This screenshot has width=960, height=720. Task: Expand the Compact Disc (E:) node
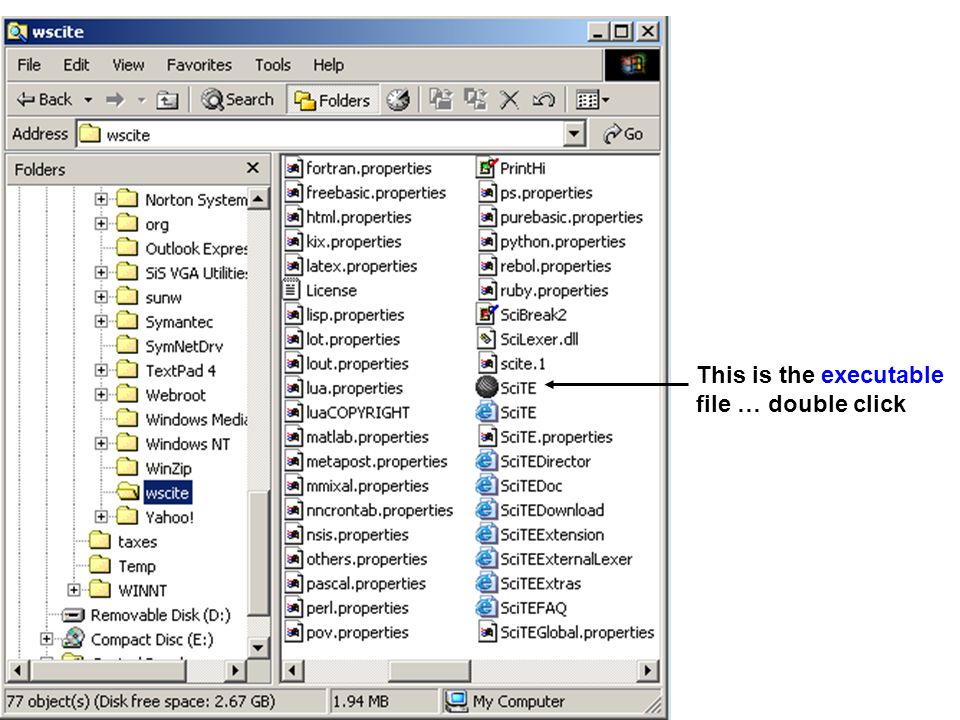(46, 639)
